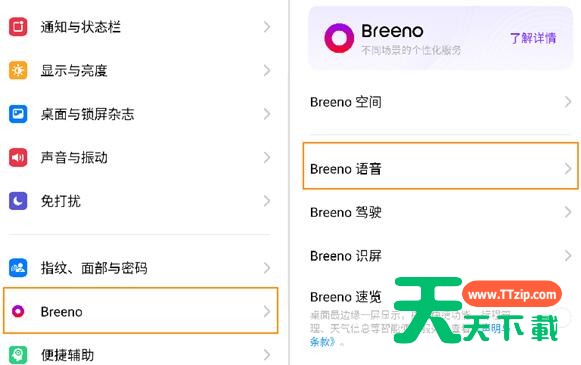Tap the Do Not Disturb moon icon
This screenshot has width=581, height=365.
(x=18, y=201)
